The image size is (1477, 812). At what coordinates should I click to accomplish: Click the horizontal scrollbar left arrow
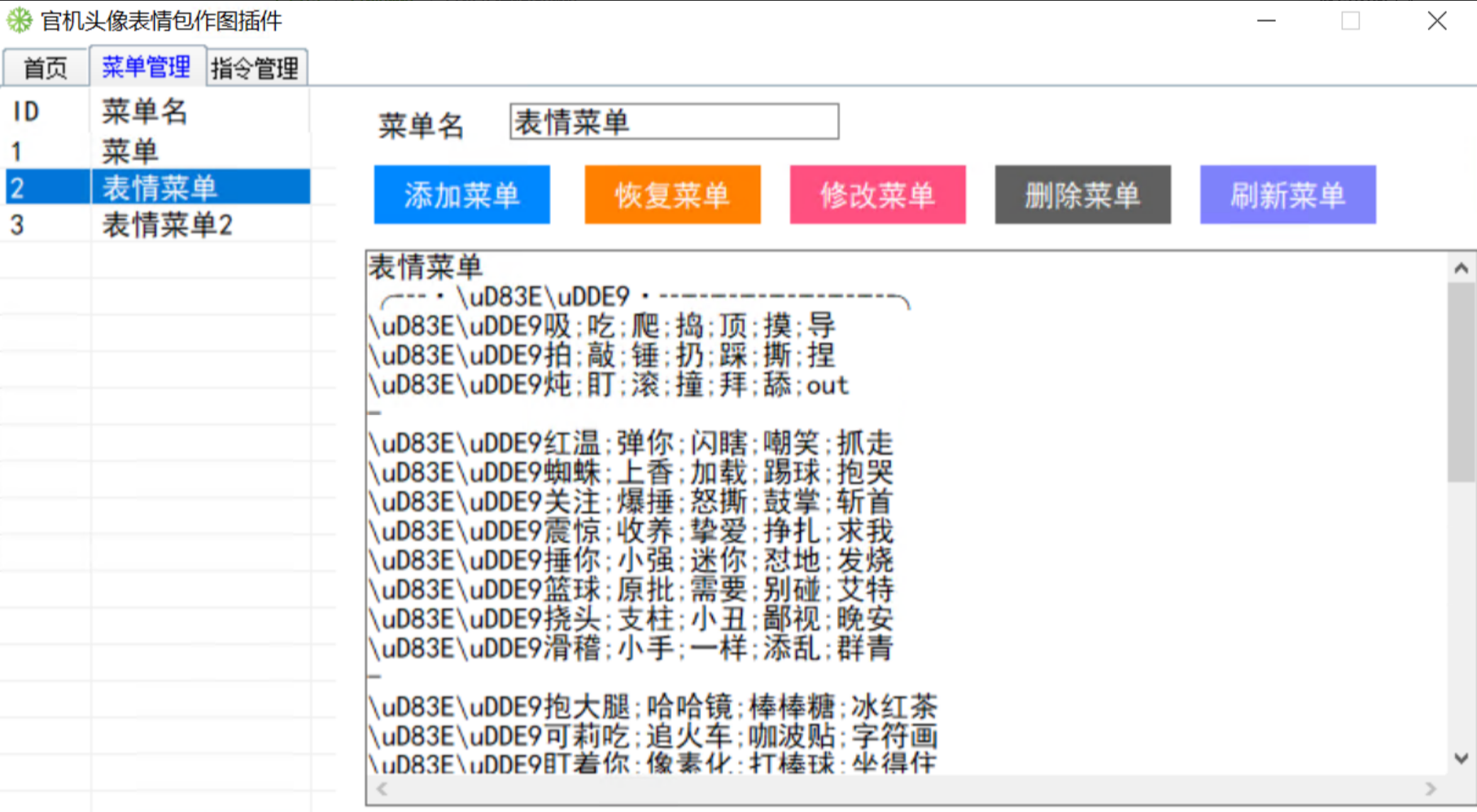tap(382, 788)
